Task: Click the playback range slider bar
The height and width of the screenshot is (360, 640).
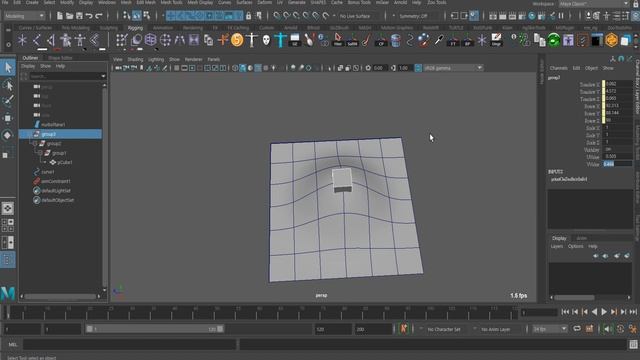Action: [155, 329]
